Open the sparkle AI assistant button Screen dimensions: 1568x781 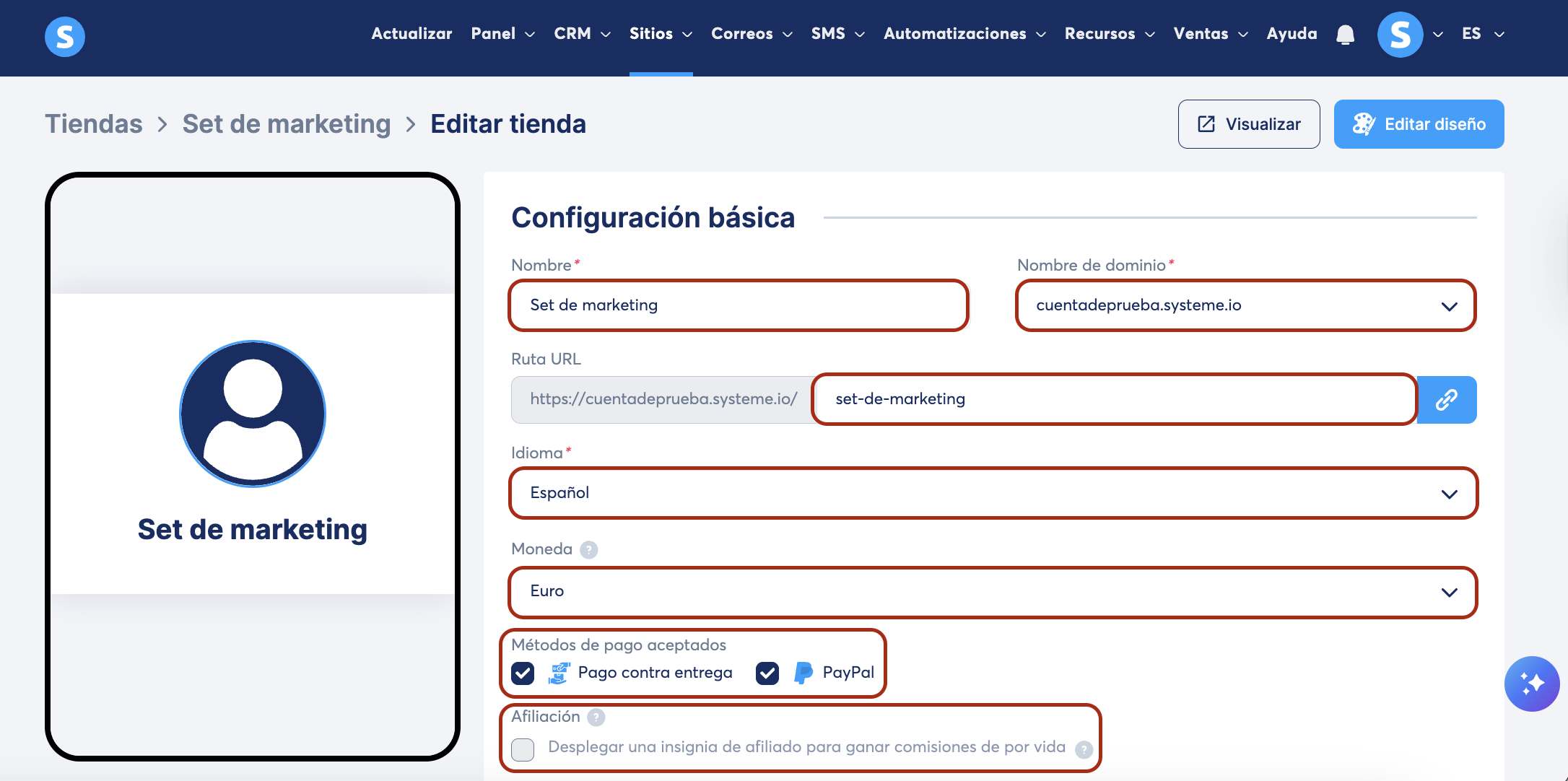coord(1531,684)
